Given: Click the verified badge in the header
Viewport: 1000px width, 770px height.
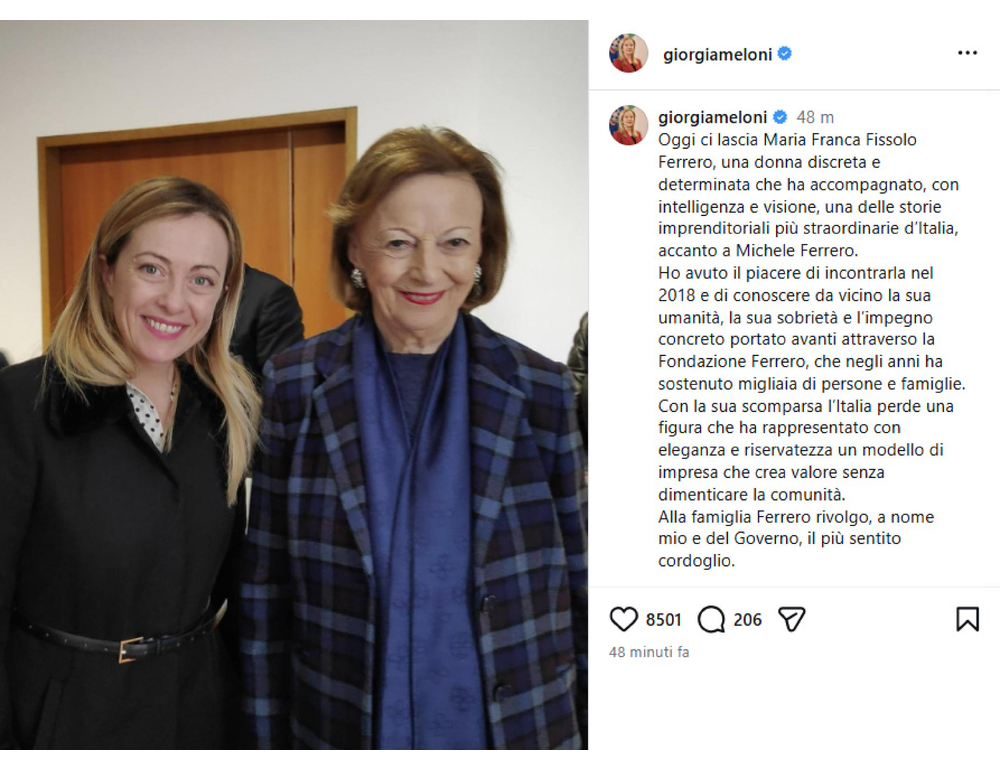Looking at the screenshot, I should (x=785, y=54).
